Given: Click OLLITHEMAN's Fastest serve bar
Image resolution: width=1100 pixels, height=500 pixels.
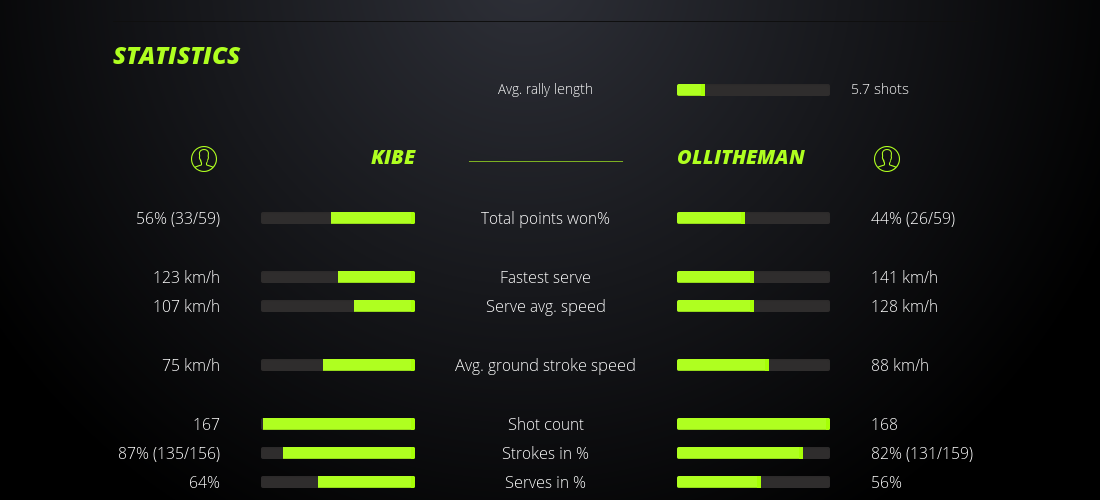Looking at the screenshot, I should pos(753,277).
